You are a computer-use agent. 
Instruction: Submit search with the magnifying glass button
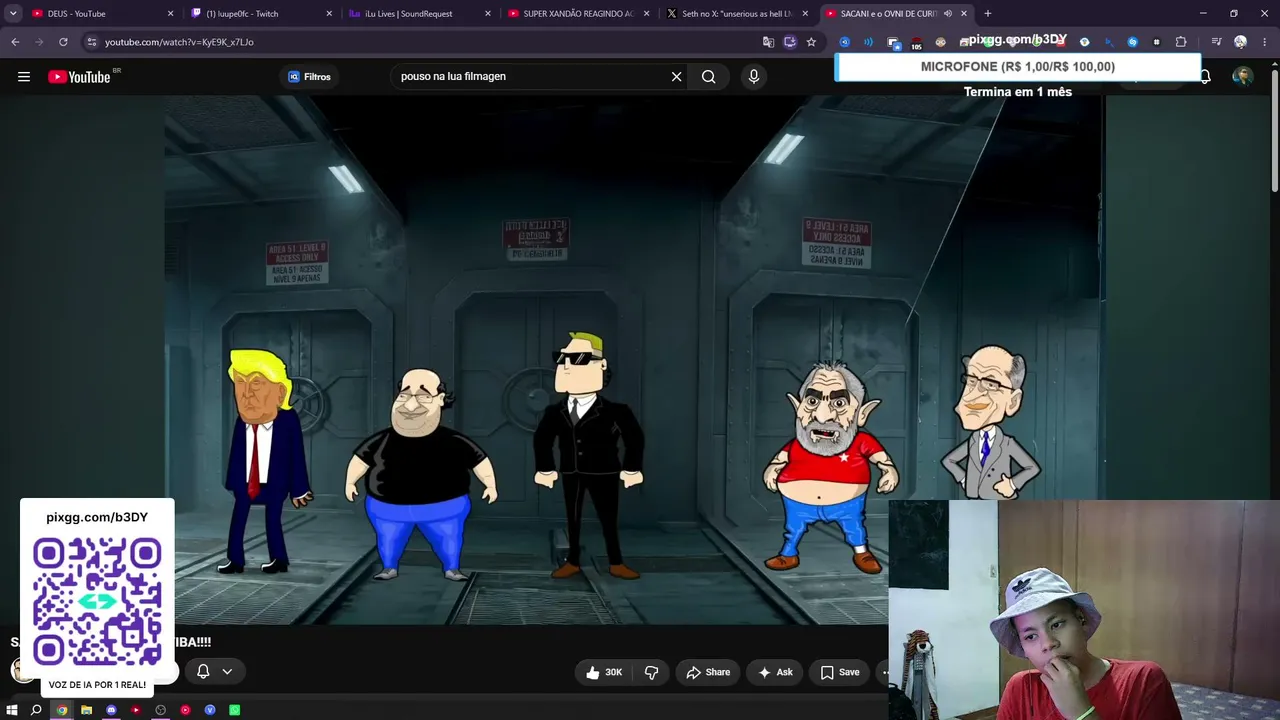(708, 77)
